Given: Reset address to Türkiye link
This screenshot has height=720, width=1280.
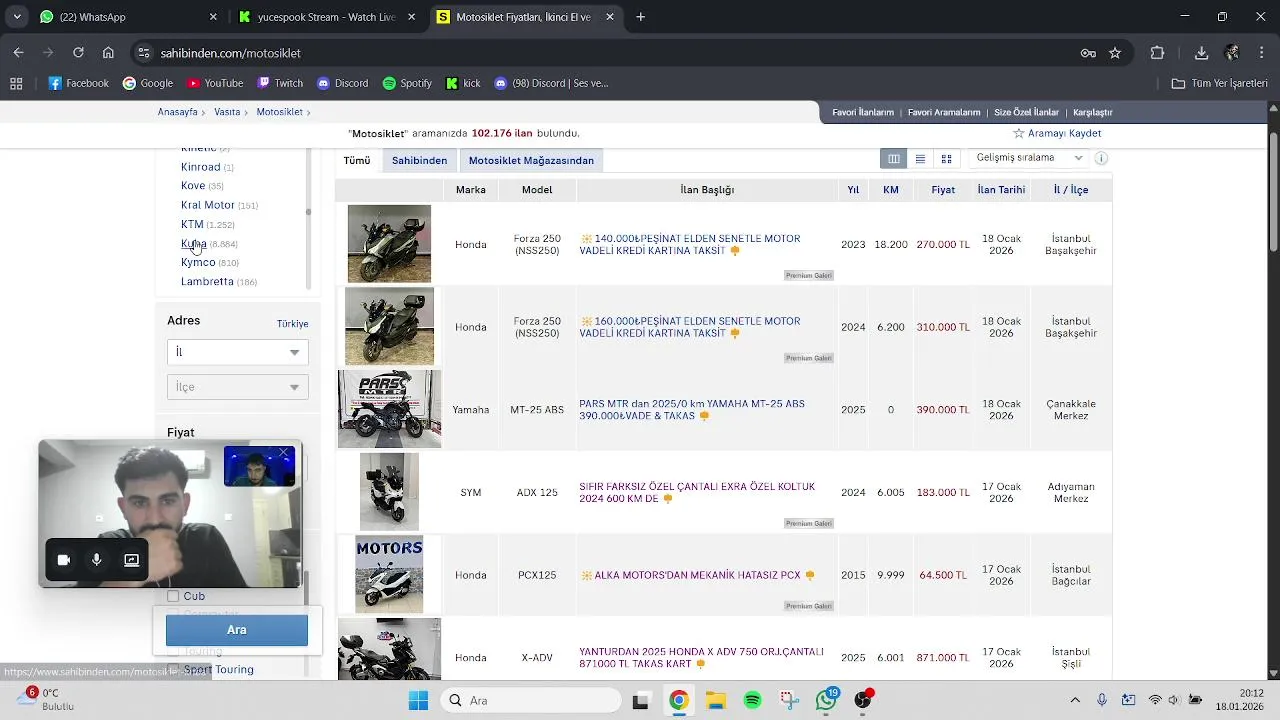Looking at the screenshot, I should (292, 324).
